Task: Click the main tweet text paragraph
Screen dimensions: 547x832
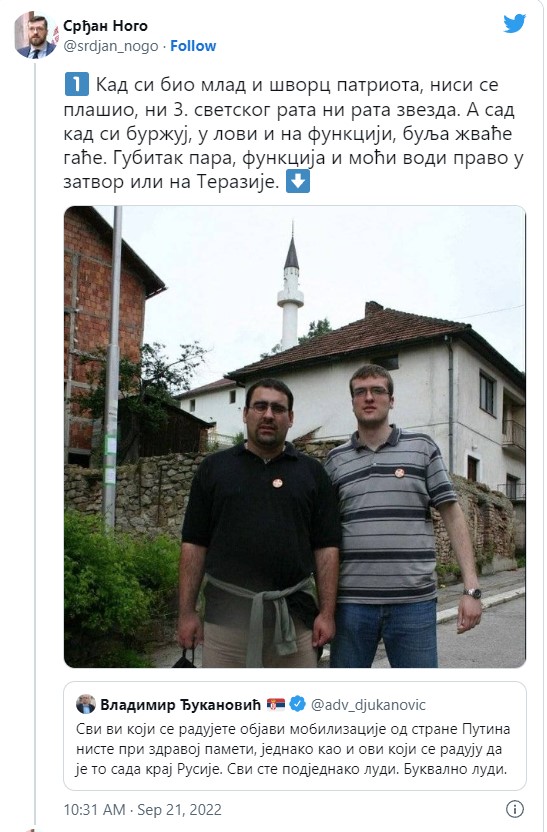Action: (x=293, y=133)
